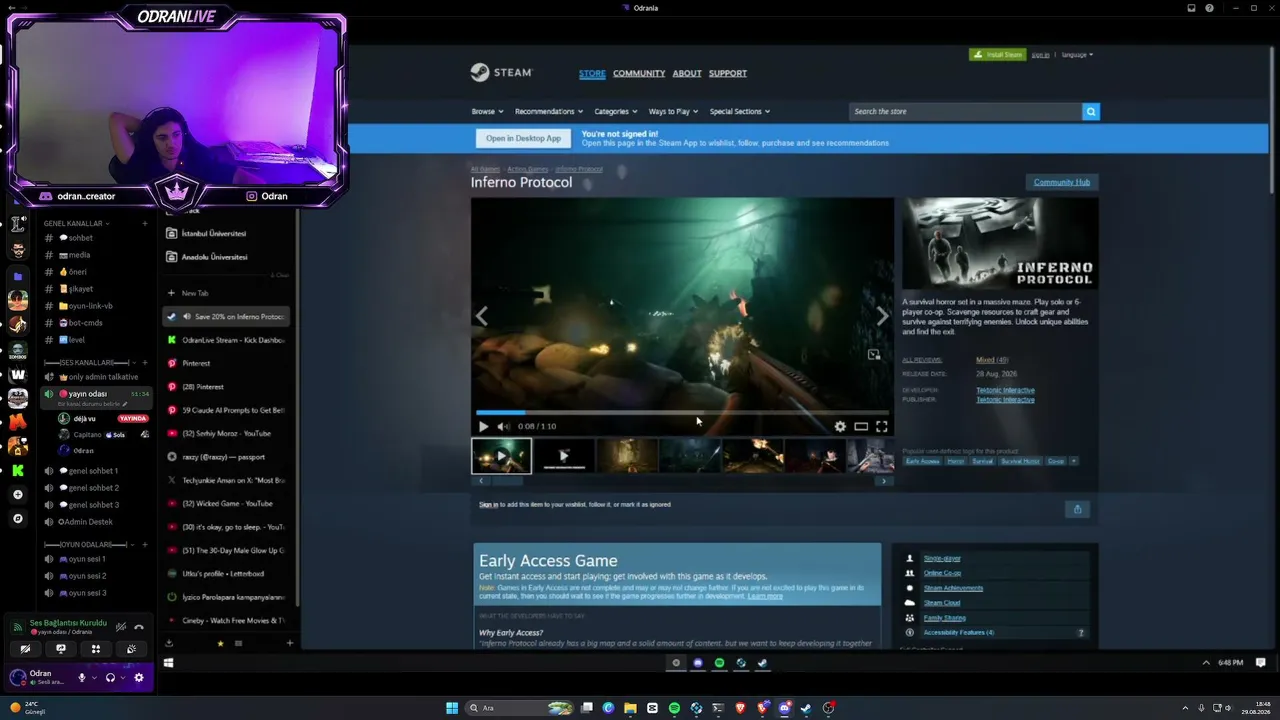This screenshot has width=1280, height=720.
Task: Click Open in Desktop App button
Action: pos(523,138)
